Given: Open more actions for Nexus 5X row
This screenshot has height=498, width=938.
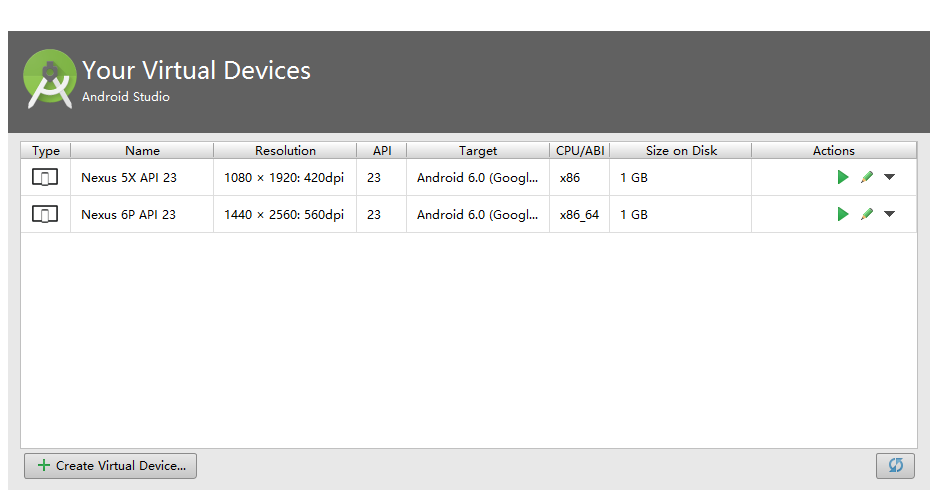Looking at the screenshot, I should coord(890,177).
